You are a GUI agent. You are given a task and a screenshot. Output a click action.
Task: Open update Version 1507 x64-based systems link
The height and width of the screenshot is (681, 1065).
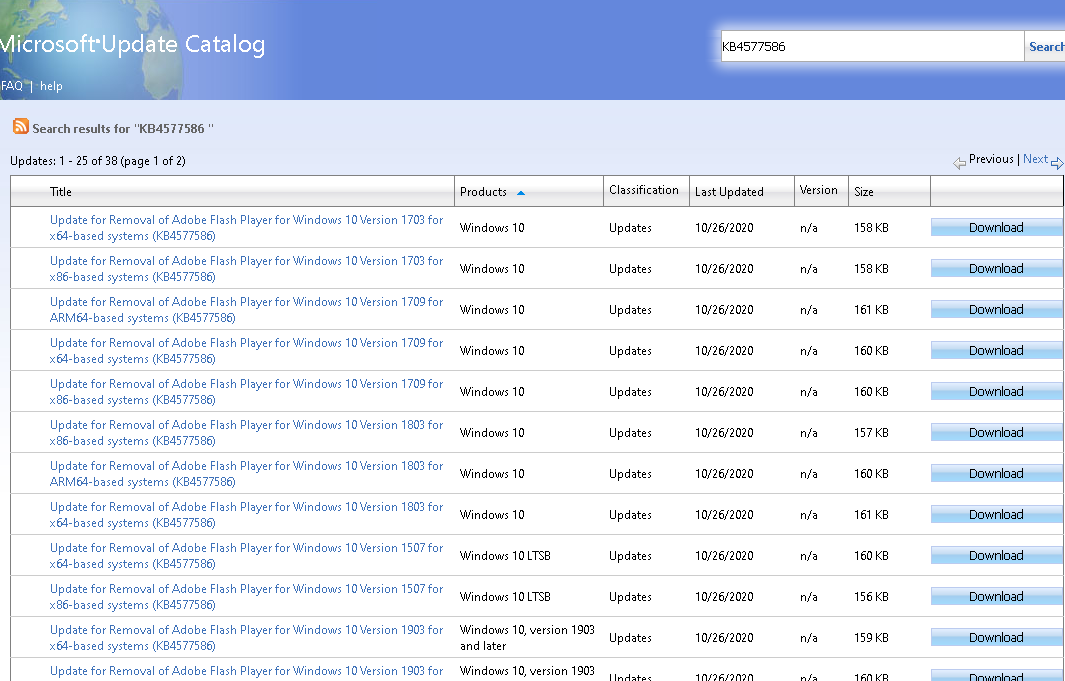click(247, 555)
